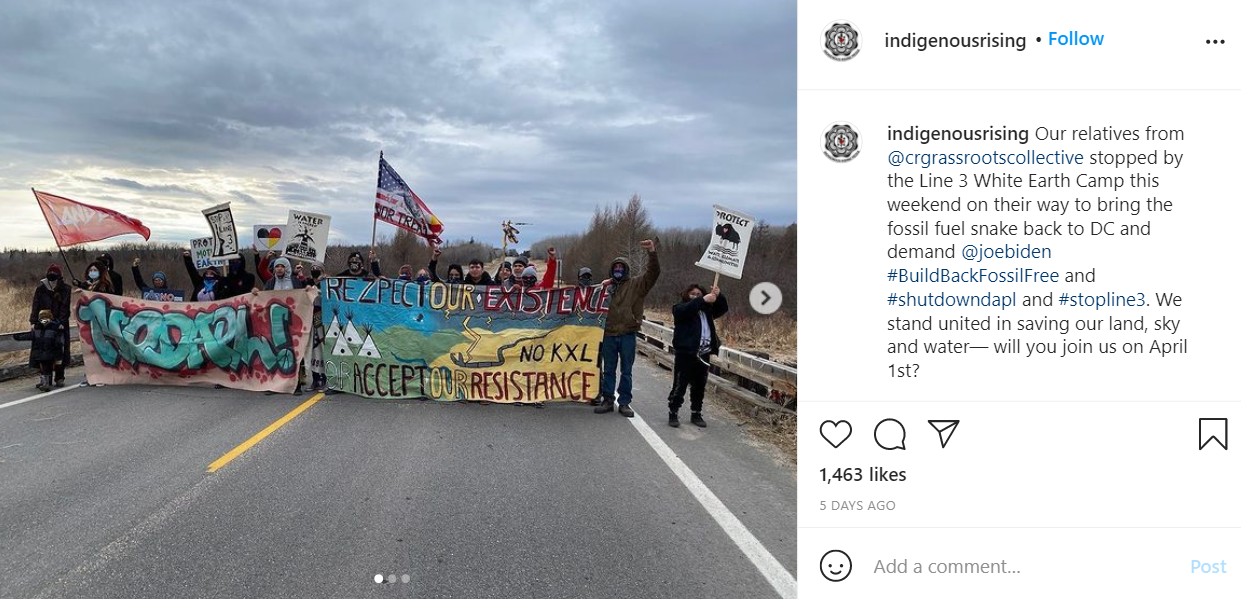This screenshot has width=1241, height=599.
Task: Go to next photo with right arrow
Action: [x=765, y=297]
